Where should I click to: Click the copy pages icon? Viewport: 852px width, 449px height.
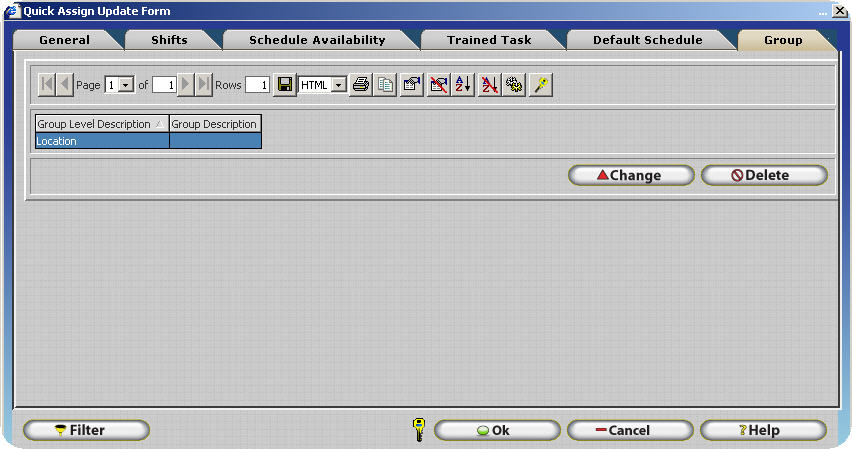385,85
